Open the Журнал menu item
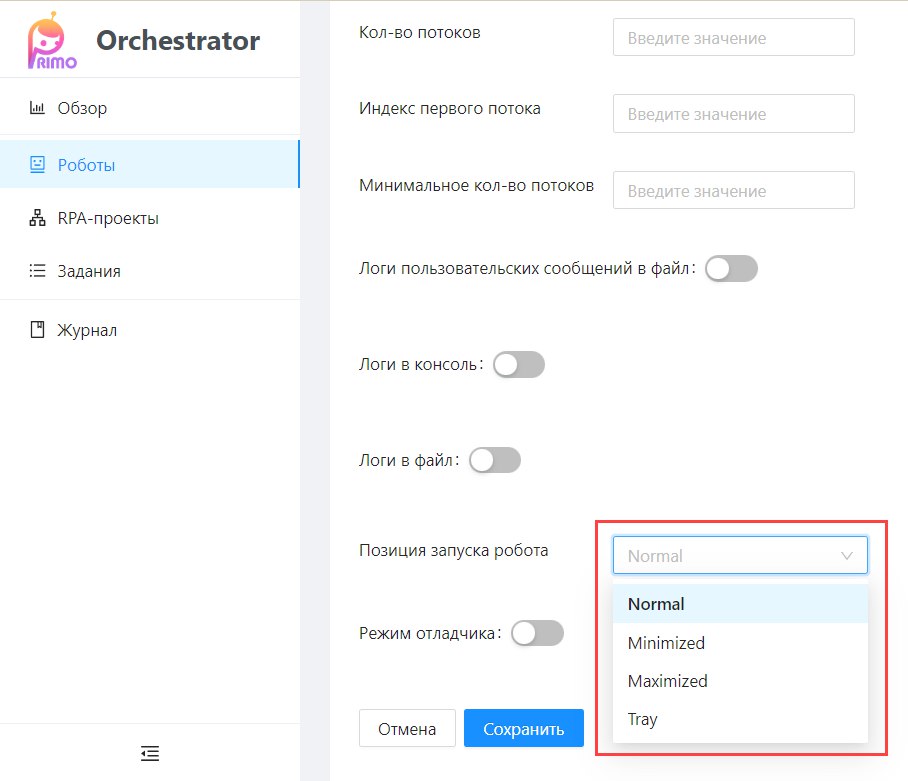Viewport: 908px width, 781px height. tap(150, 330)
